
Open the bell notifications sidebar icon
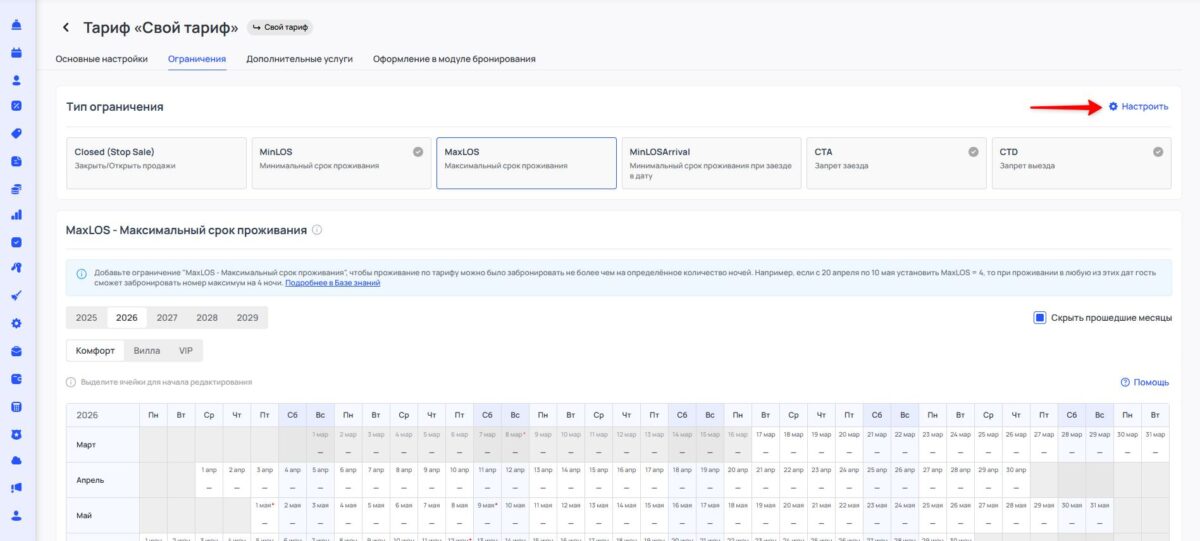(16, 25)
